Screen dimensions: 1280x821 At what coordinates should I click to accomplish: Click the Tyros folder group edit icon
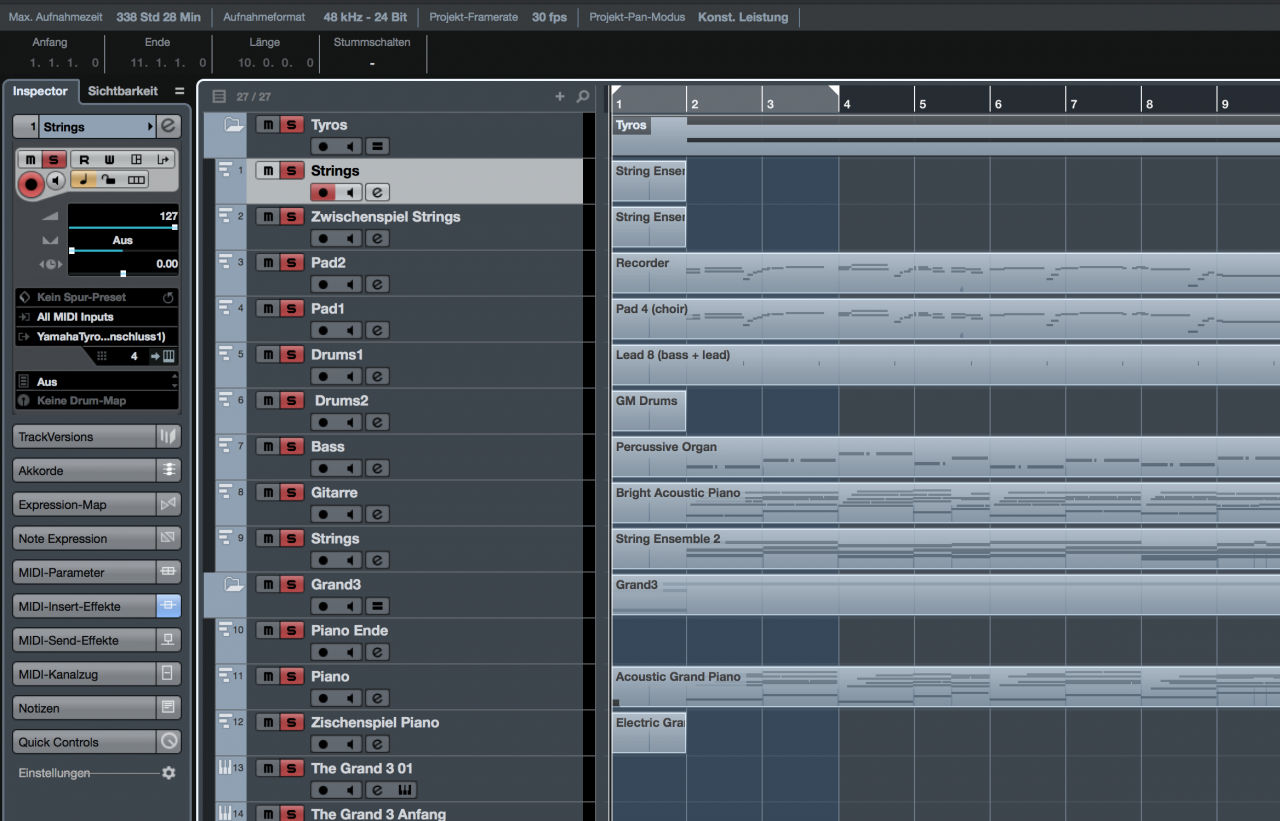tap(377, 146)
